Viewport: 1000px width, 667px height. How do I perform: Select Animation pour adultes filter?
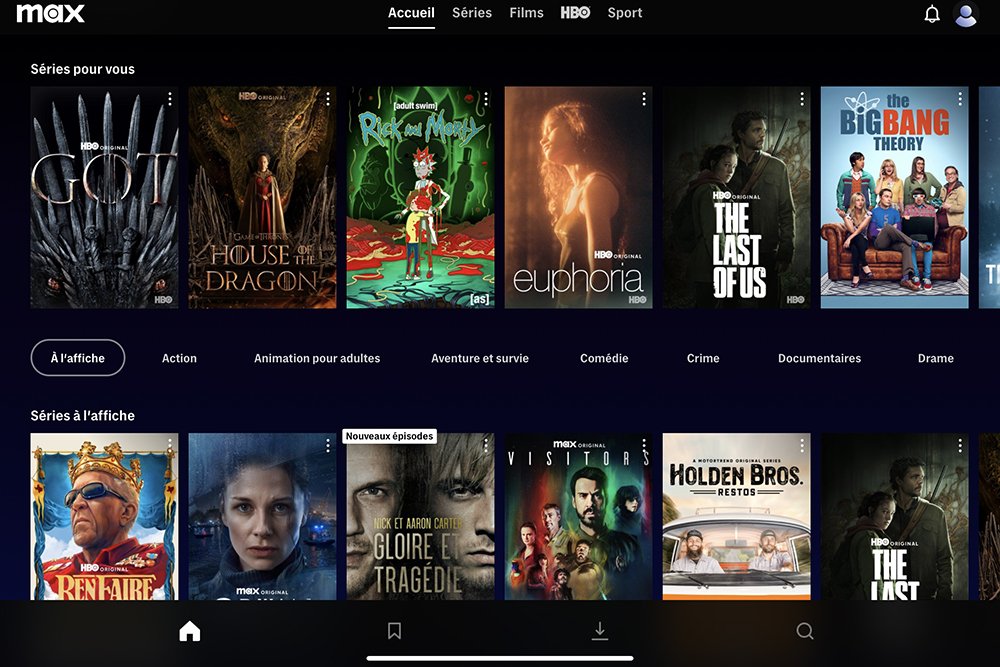pyautogui.click(x=317, y=358)
